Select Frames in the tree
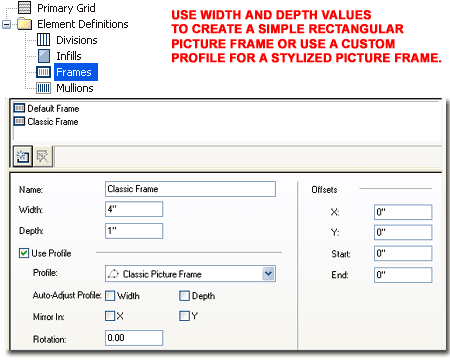 (x=76, y=72)
